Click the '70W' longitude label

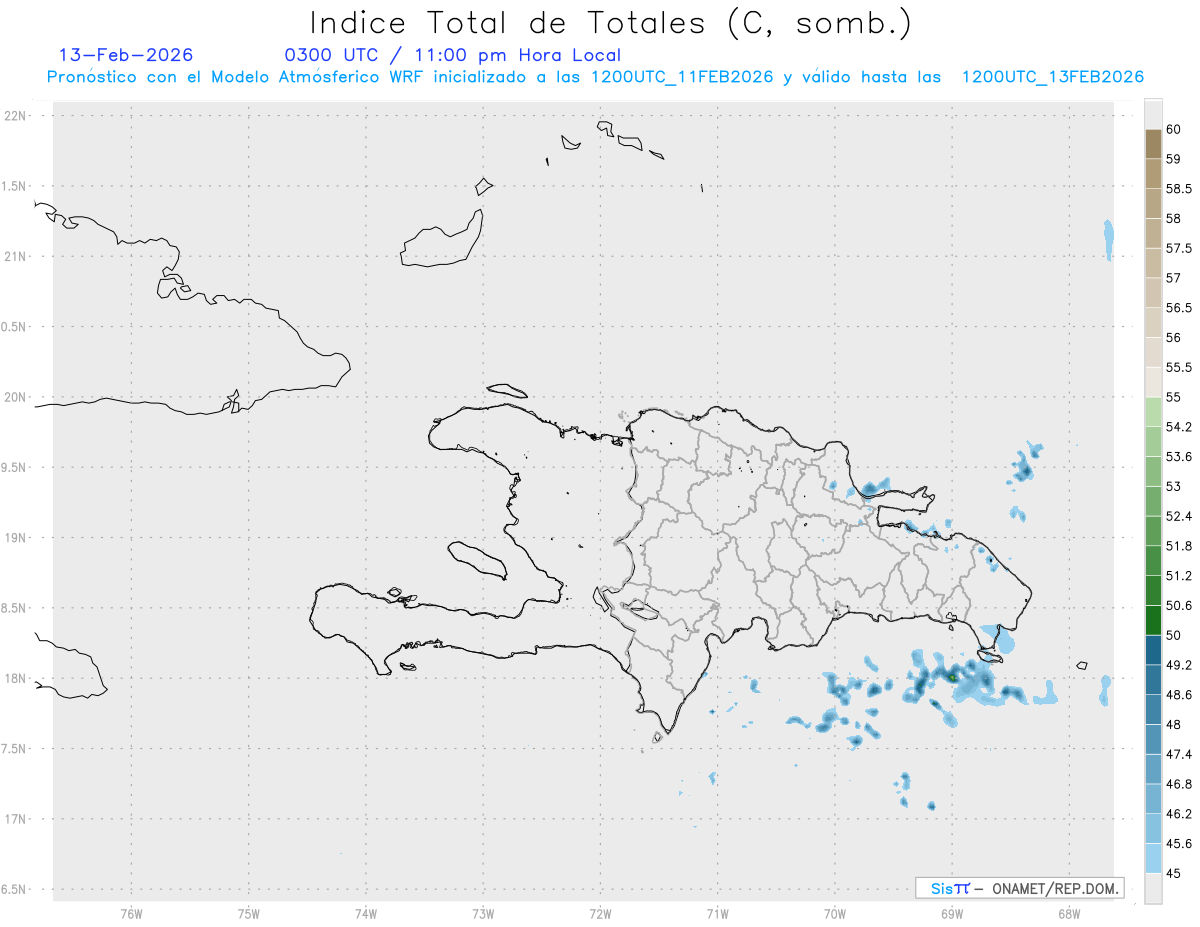(x=835, y=913)
